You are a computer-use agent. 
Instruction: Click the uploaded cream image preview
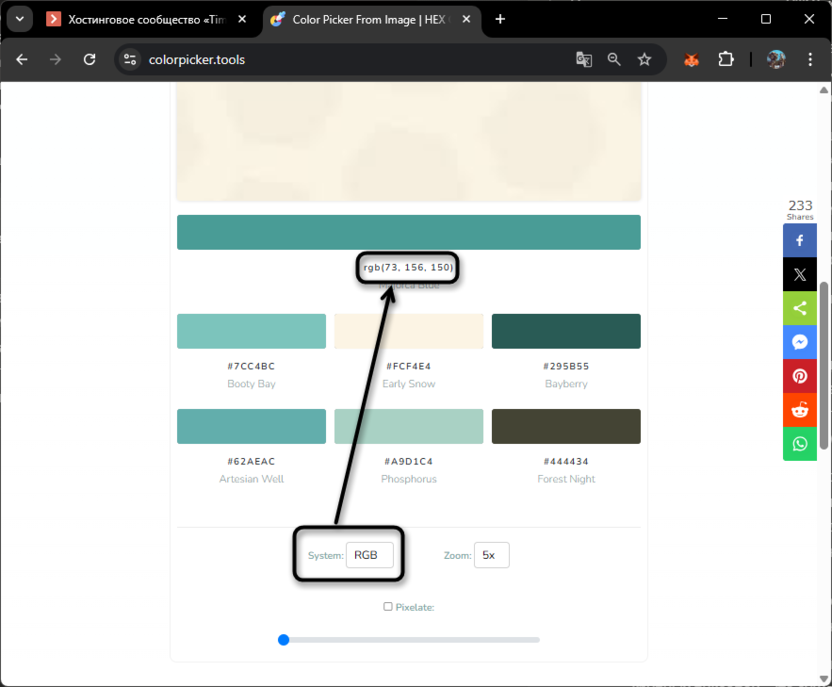pyautogui.click(x=409, y=142)
